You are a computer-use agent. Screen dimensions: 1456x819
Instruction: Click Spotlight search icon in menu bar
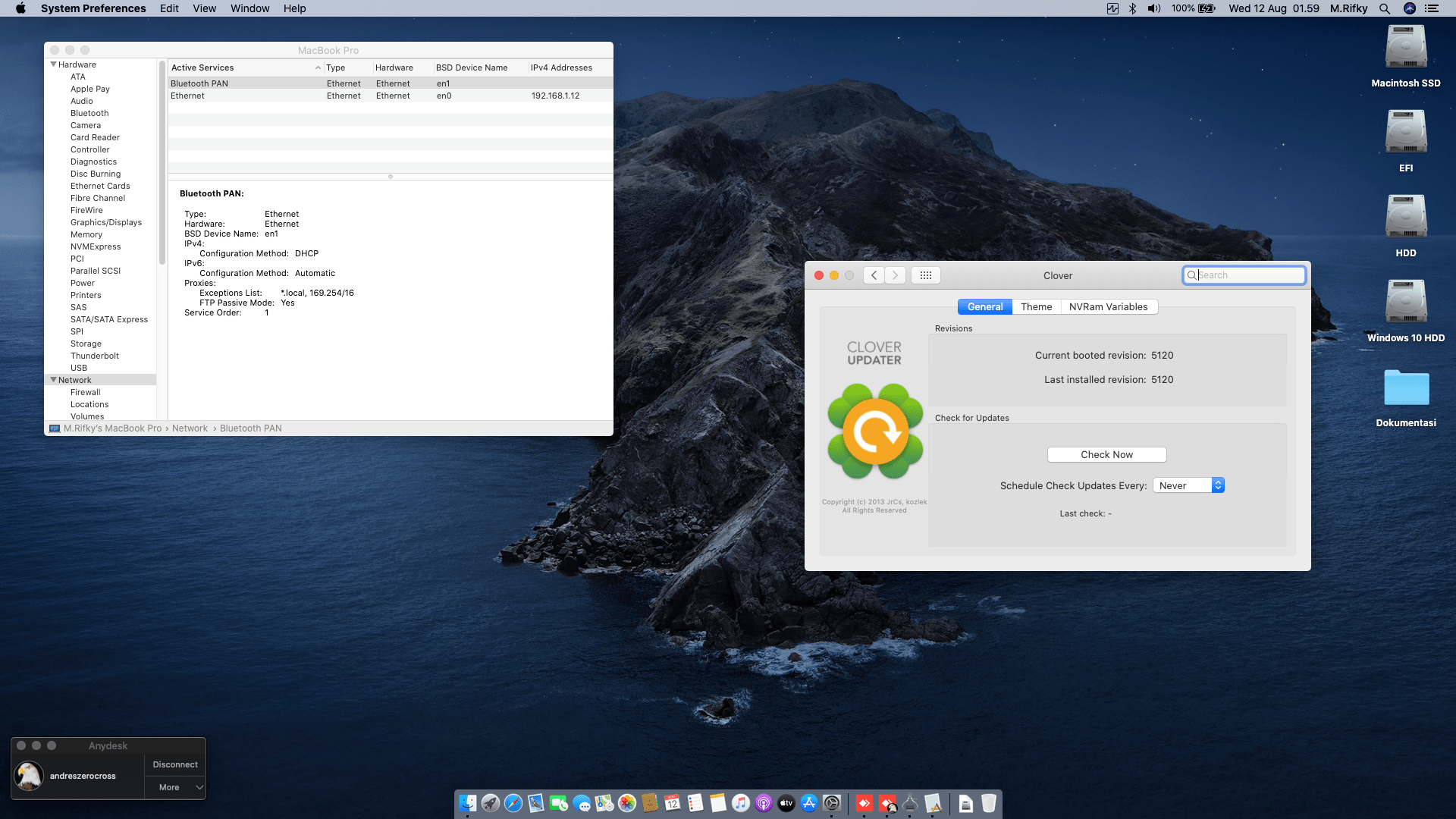coord(1384,8)
